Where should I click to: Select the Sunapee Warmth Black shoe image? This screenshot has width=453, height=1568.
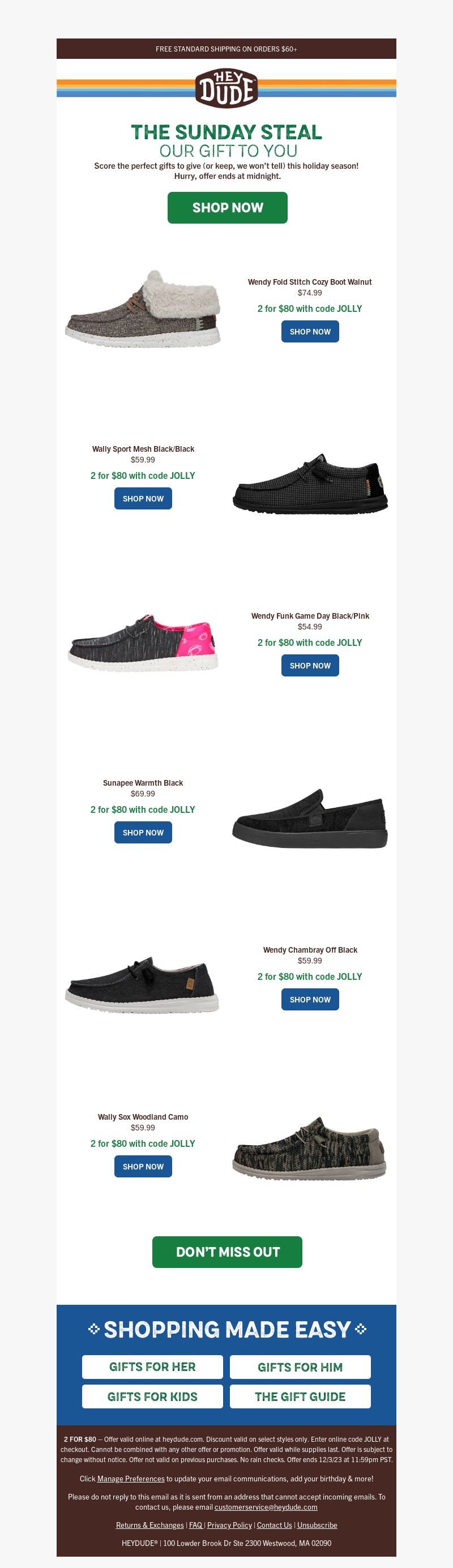[310, 818]
